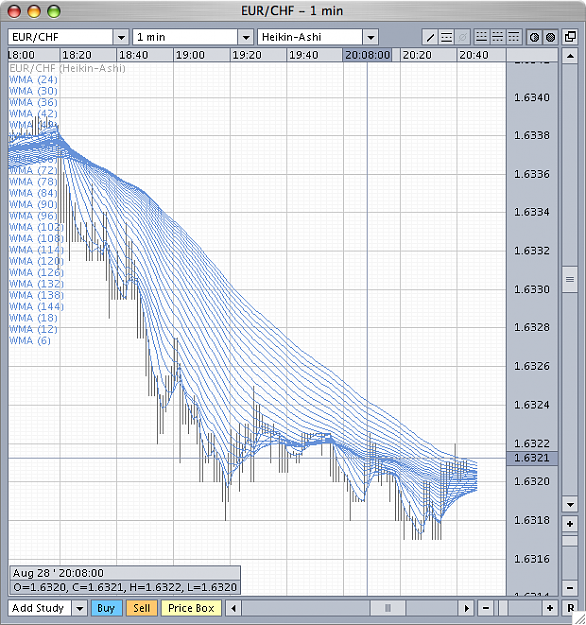Viewport: 586px width, 625px height.
Task: Select the WMA (120) study label
Action: (36, 261)
